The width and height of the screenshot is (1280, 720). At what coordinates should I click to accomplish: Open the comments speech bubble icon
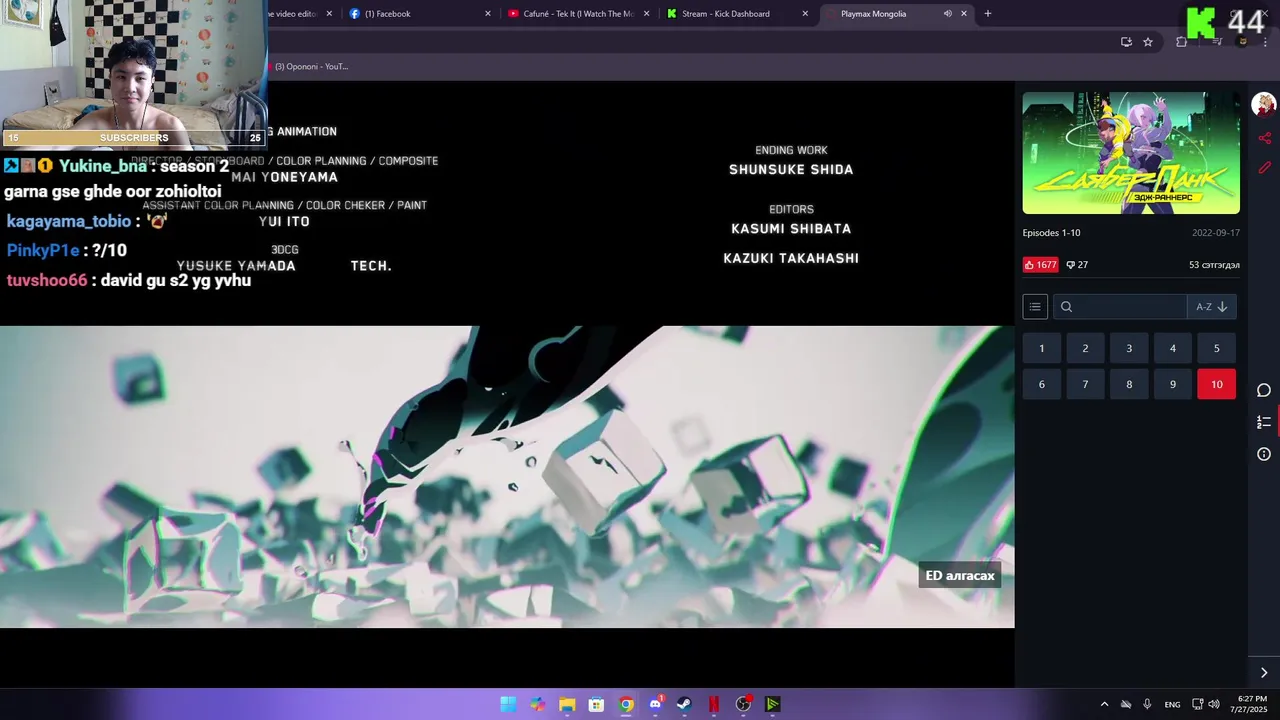[1264, 390]
